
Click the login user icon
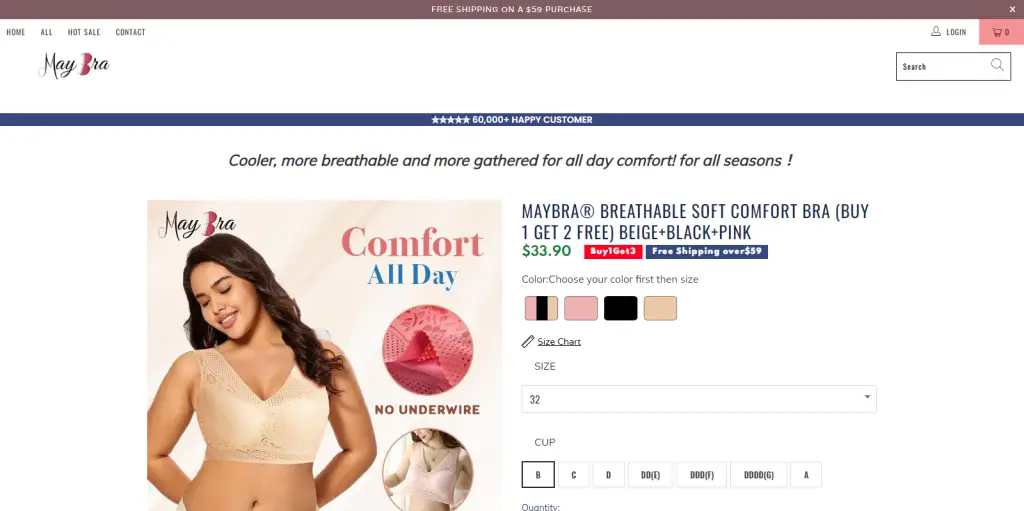(936, 31)
